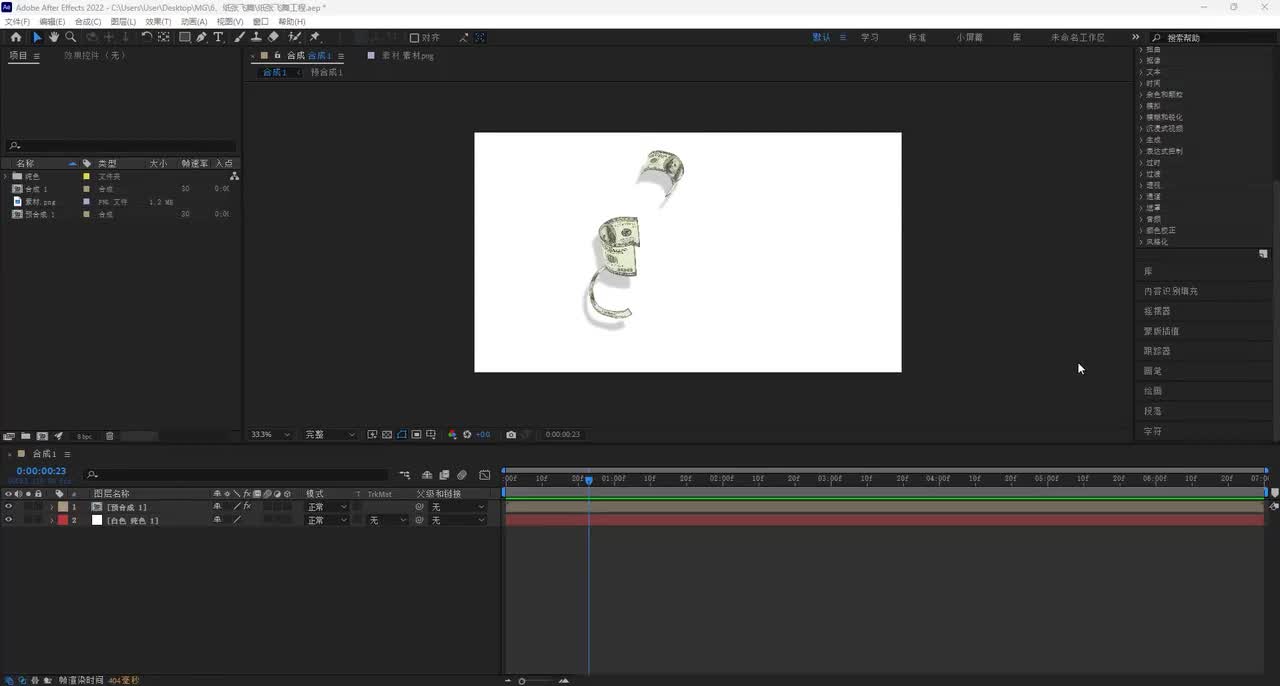Toggle the transparency grid button in viewer

click(387, 435)
